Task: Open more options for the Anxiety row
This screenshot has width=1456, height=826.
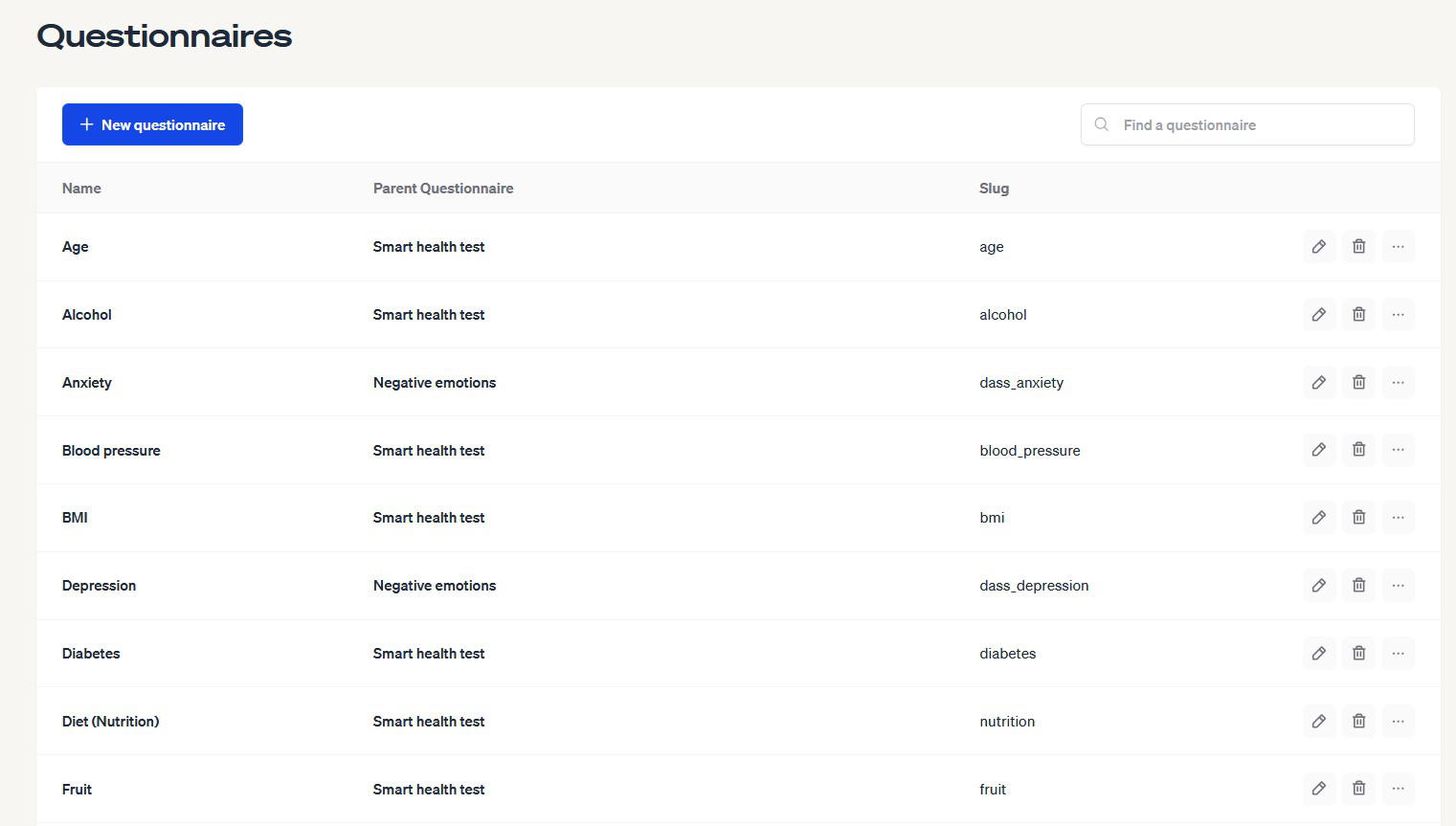Action: pos(1398,382)
